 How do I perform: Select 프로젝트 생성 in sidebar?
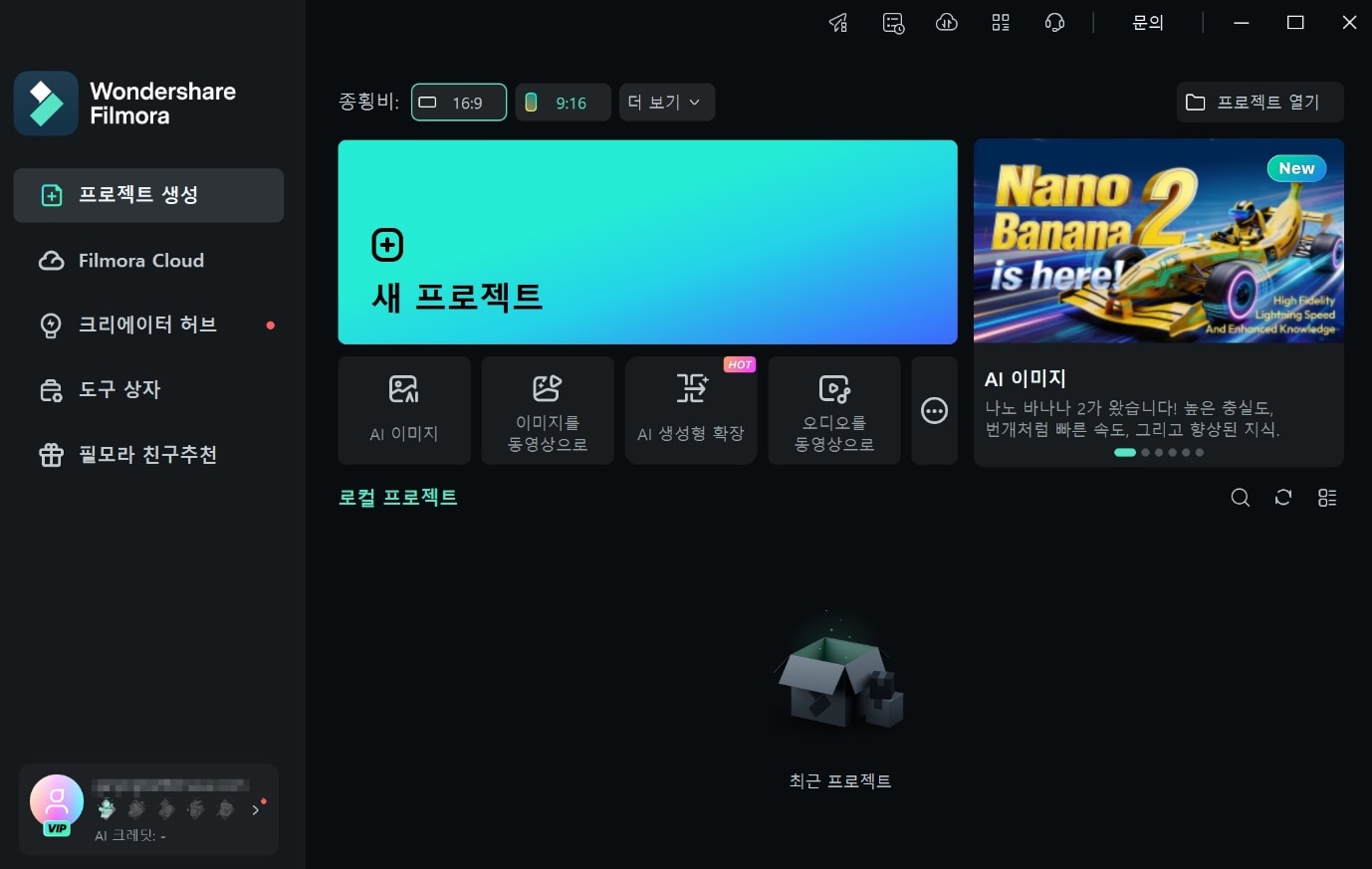148,195
